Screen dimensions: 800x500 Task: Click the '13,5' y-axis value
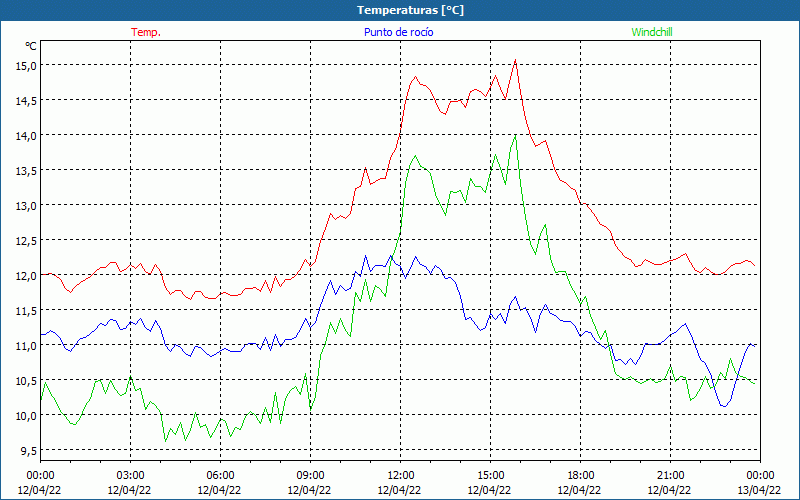pyautogui.click(x=26, y=171)
